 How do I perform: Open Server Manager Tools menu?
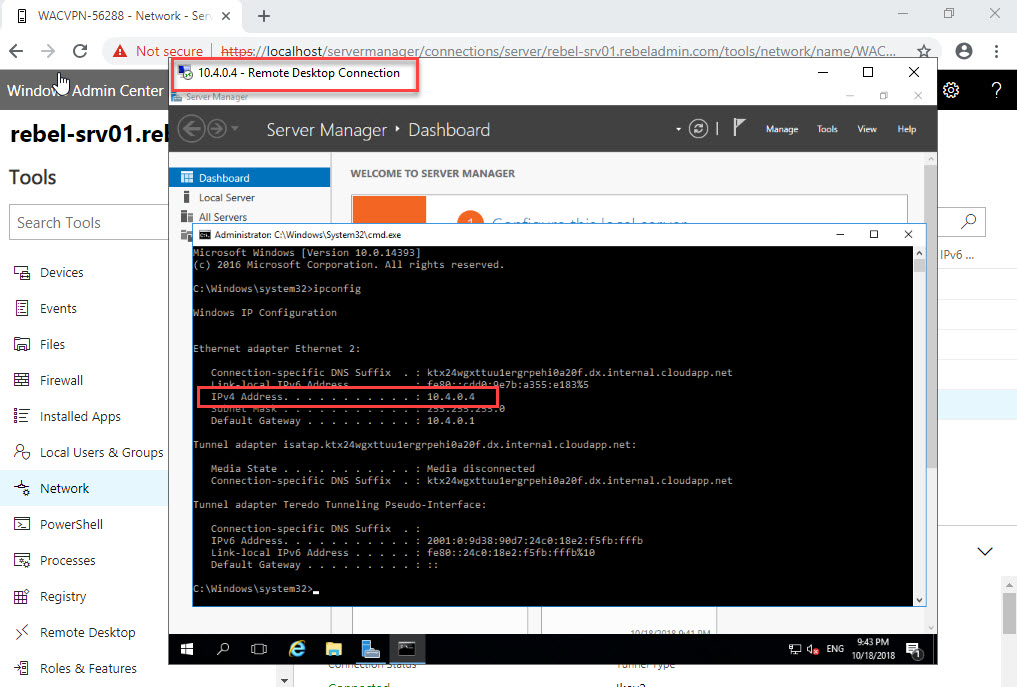coord(827,129)
